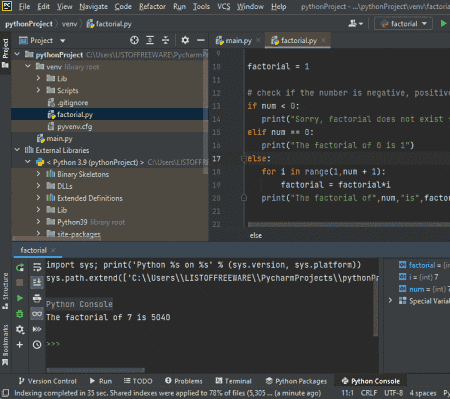
Task: Expand Binary Skeletons node
Action: [39, 174]
